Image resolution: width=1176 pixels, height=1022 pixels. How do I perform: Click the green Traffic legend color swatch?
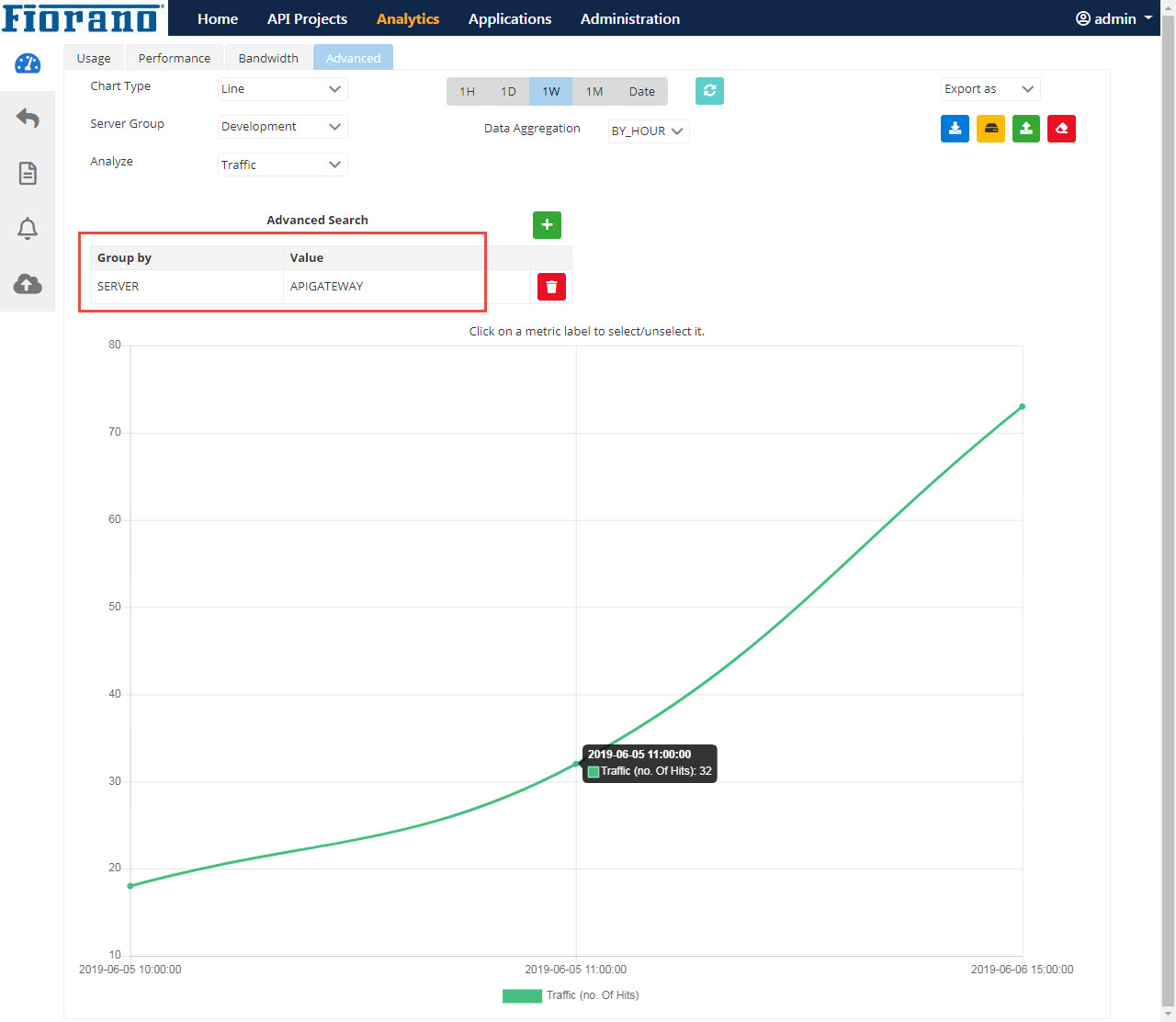coord(522,995)
